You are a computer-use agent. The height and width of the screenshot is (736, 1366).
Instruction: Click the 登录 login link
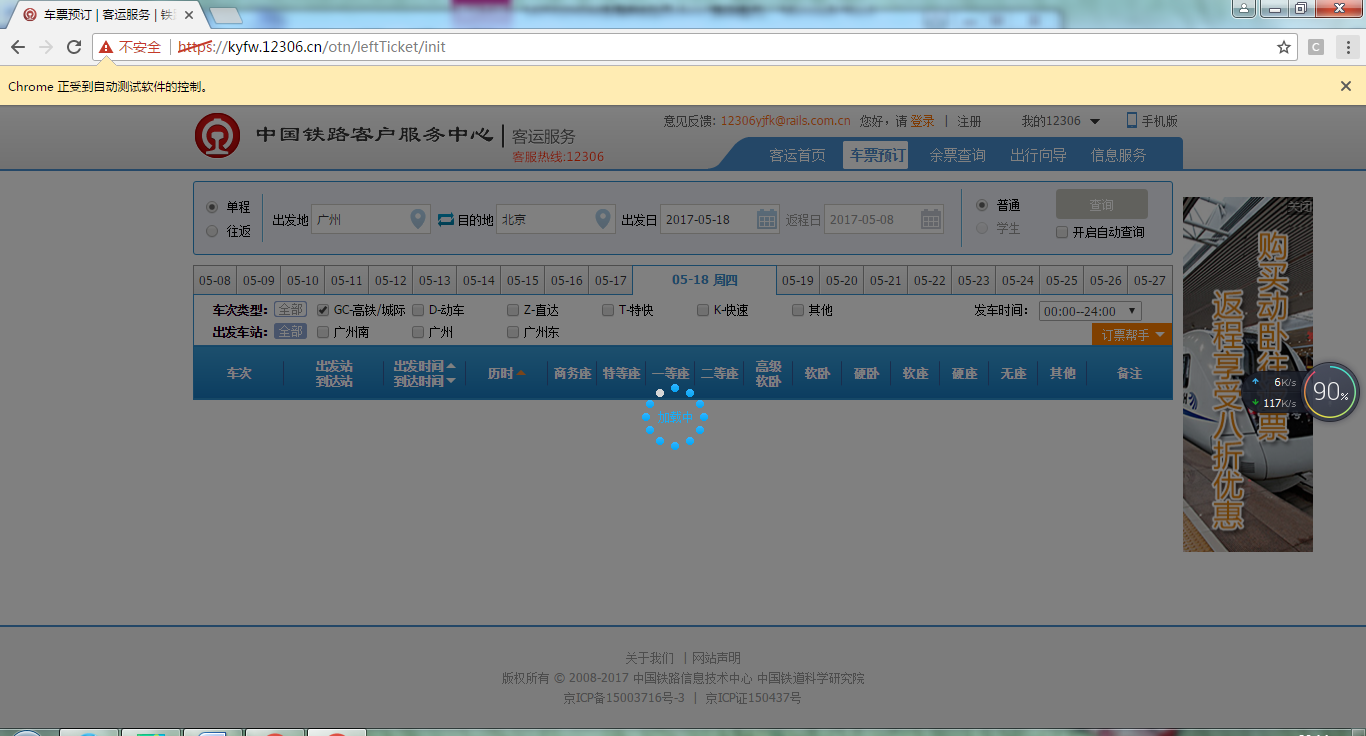[x=922, y=121]
